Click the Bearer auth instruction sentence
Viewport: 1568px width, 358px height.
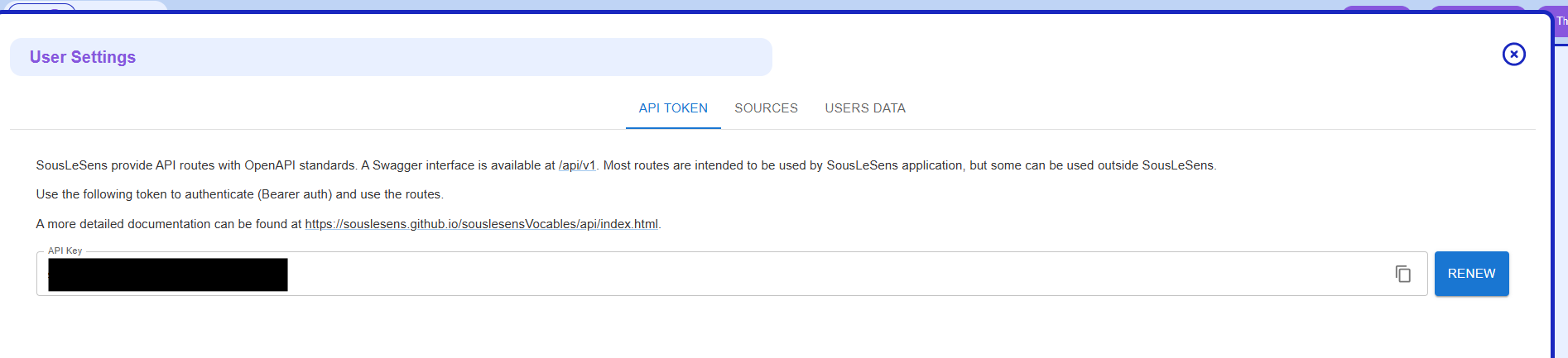coord(240,194)
